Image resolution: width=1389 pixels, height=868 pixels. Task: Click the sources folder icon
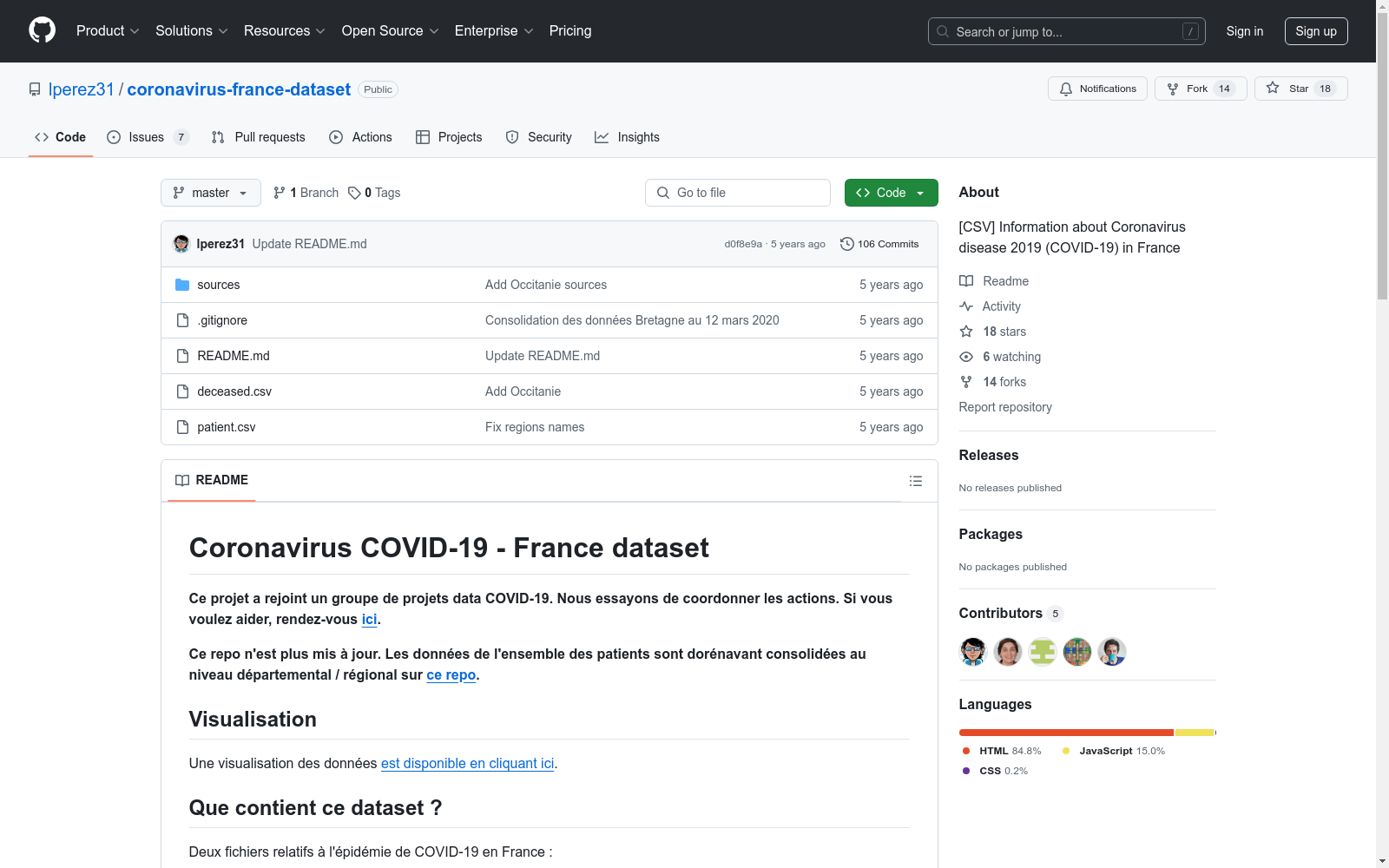(182, 285)
